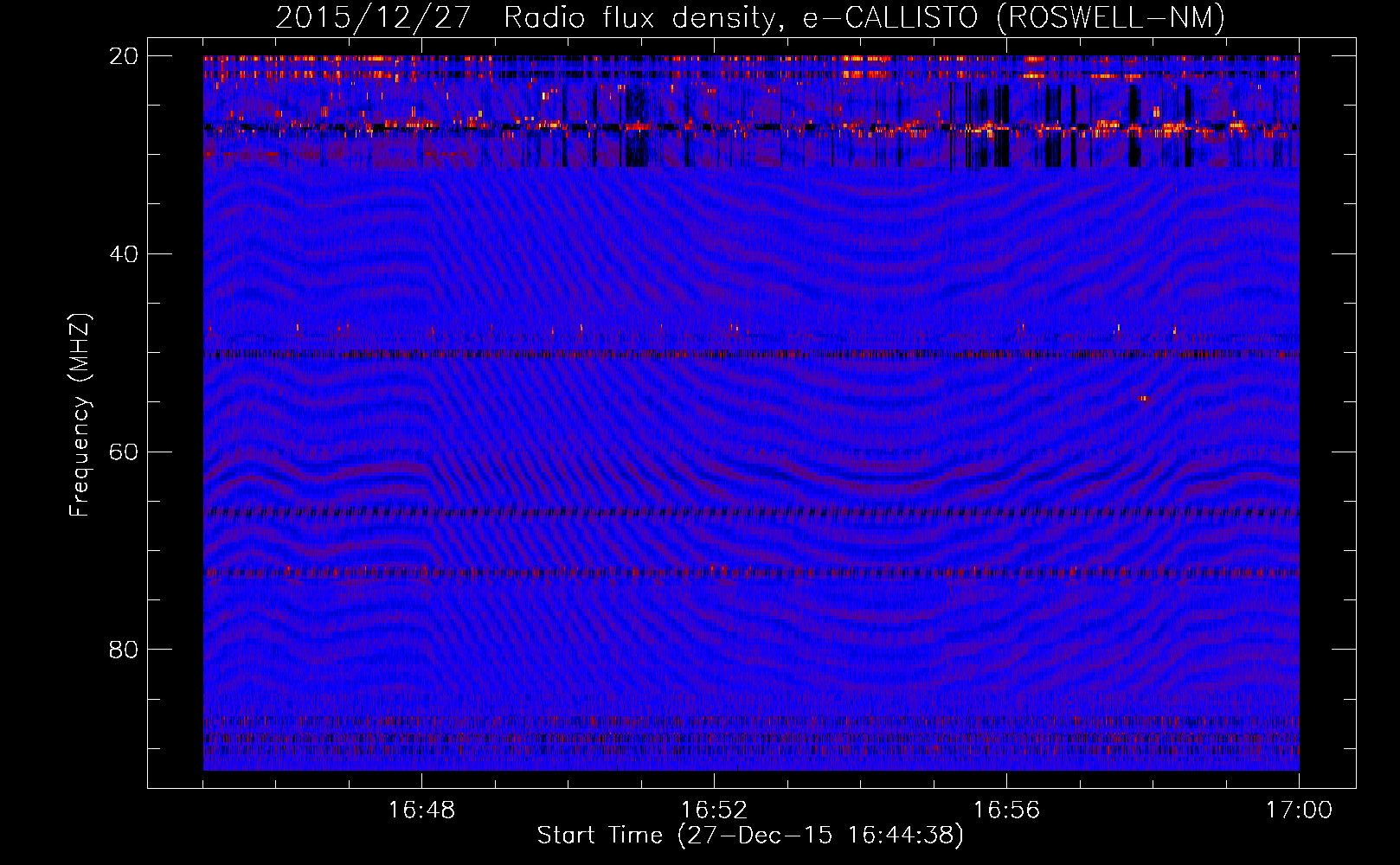Click the '16:56' time tick label
This screenshot has width=1400, height=865.
tap(1006, 811)
